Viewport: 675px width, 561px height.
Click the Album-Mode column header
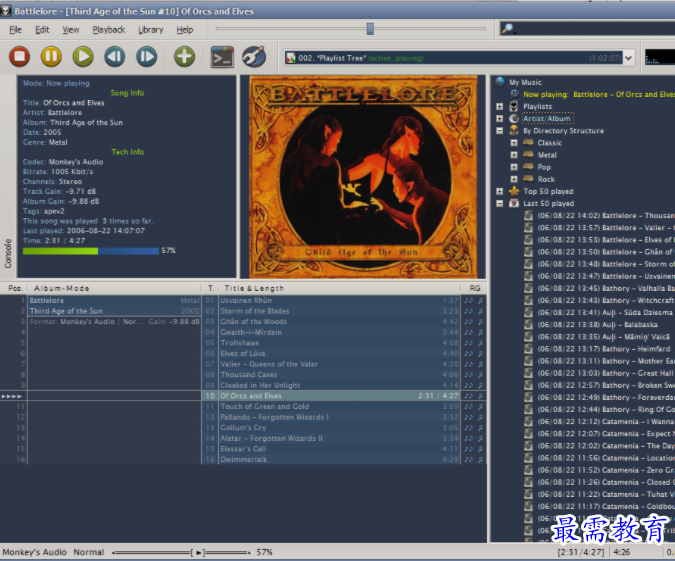coord(114,288)
